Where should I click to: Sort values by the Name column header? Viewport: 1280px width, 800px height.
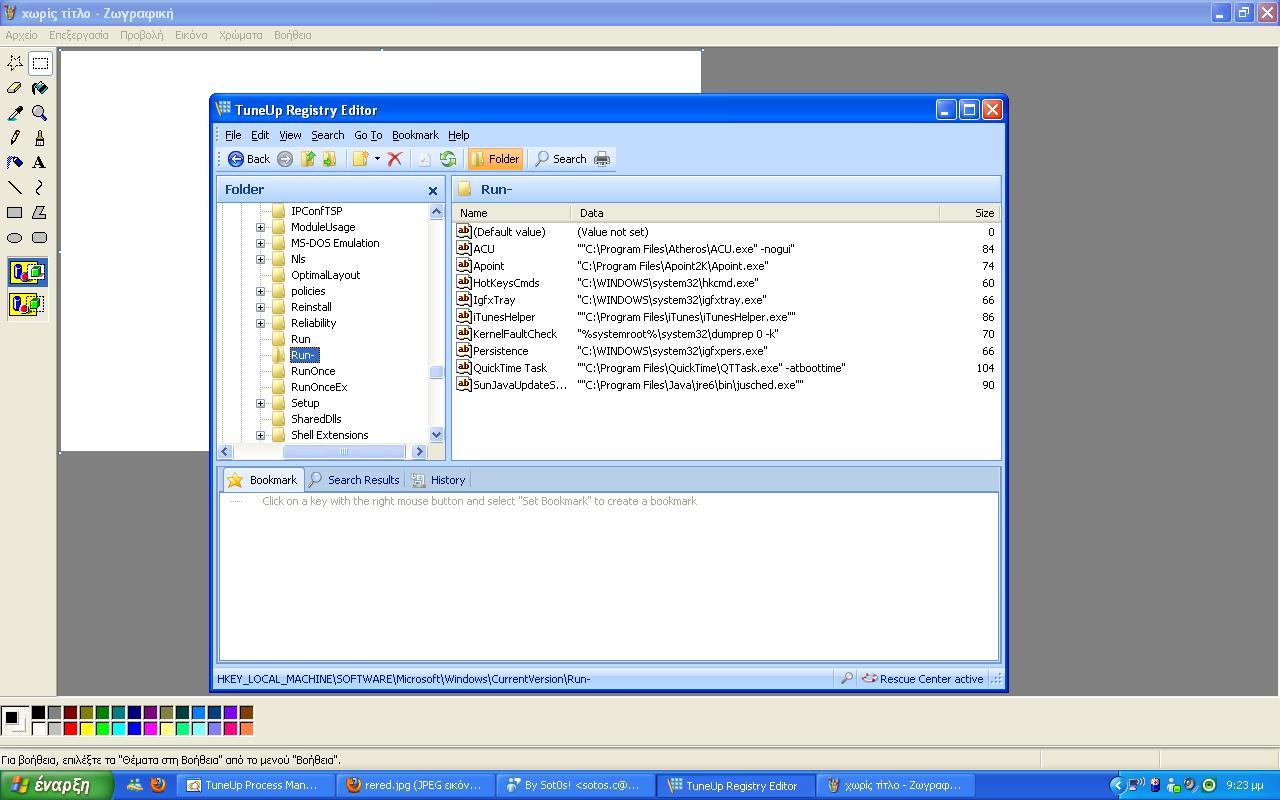point(511,213)
